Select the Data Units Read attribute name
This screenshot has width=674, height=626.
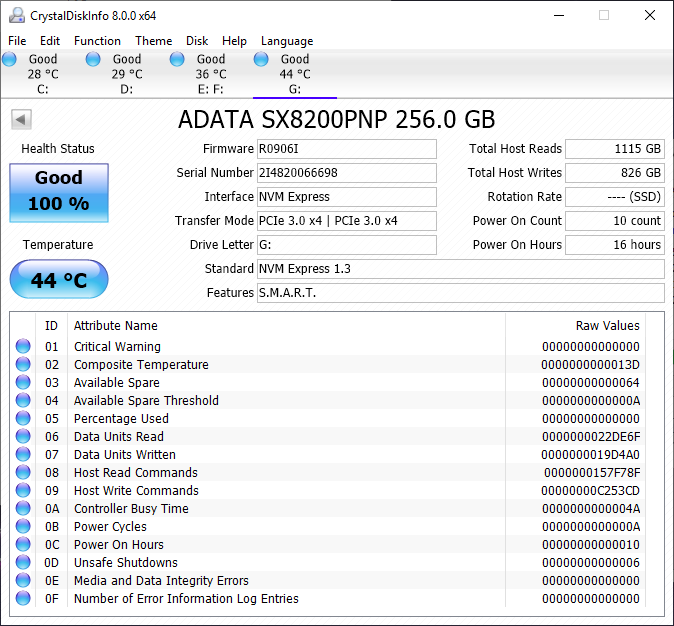pos(119,436)
